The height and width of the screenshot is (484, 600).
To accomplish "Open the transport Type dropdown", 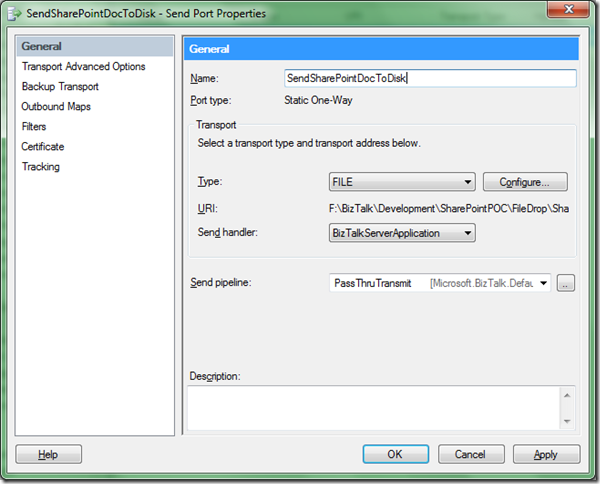I will click(402, 182).
